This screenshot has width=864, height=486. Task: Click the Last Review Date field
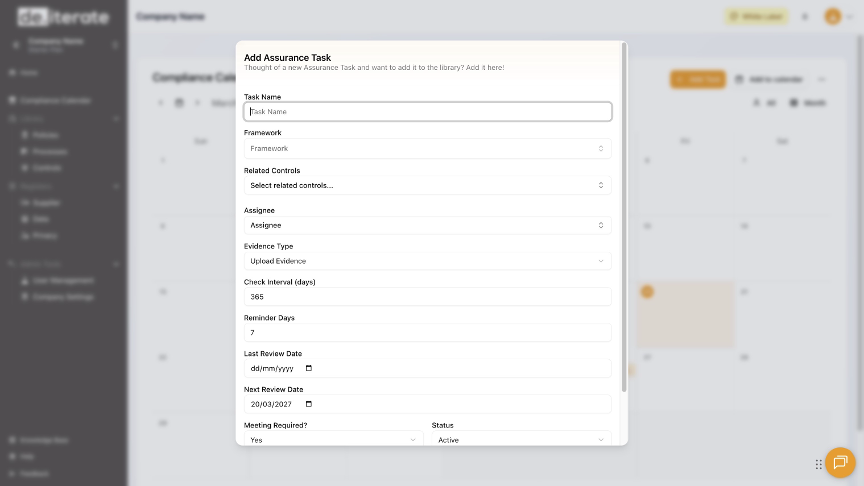pyautogui.click(x=270, y=368)
